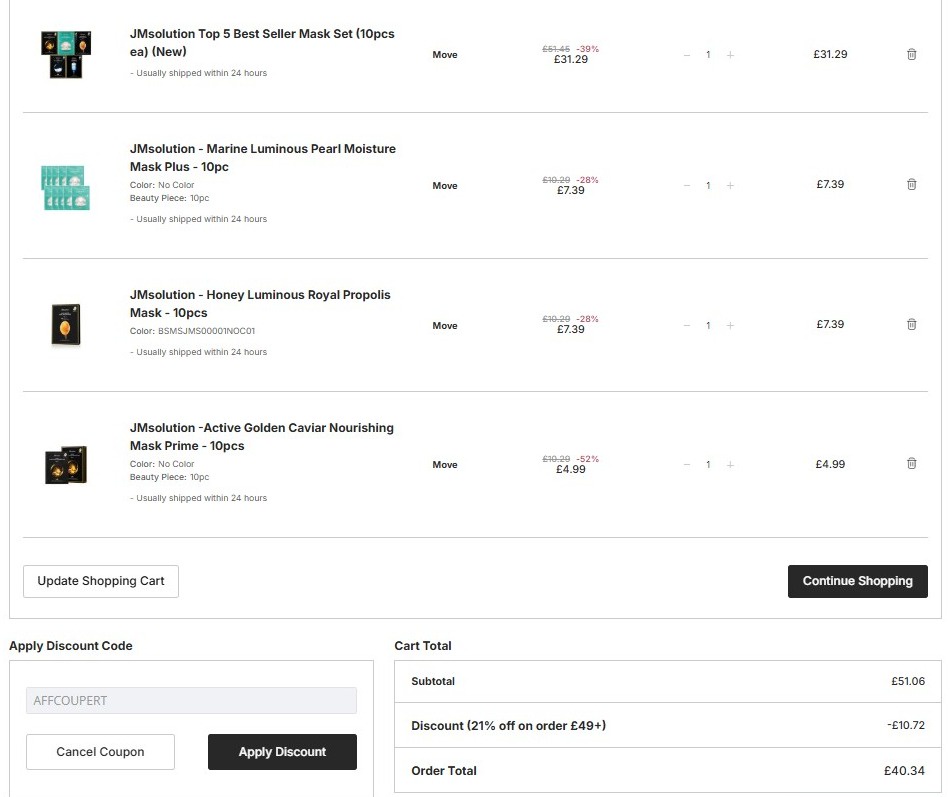Click the Cancel Coupon button

click(x=100, y=752)
